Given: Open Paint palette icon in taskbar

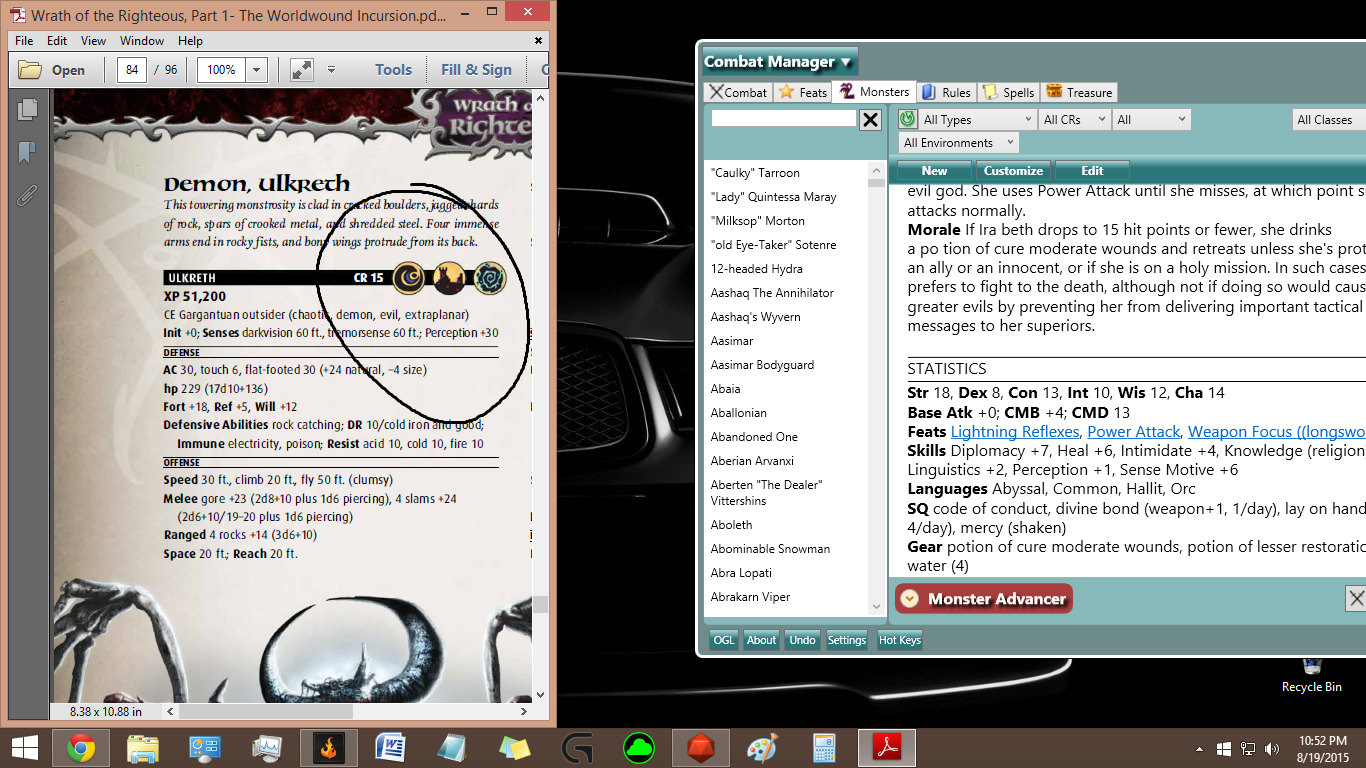Looking at the screenshot, I should point(763,748).
